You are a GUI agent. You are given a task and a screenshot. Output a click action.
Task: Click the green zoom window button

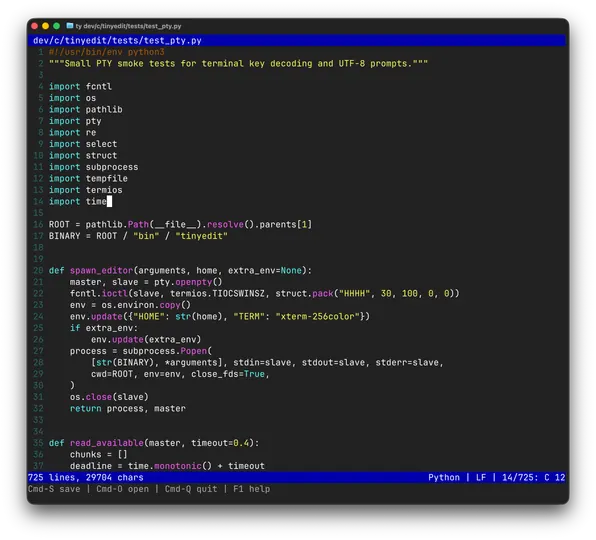click(x=57, y=26)
